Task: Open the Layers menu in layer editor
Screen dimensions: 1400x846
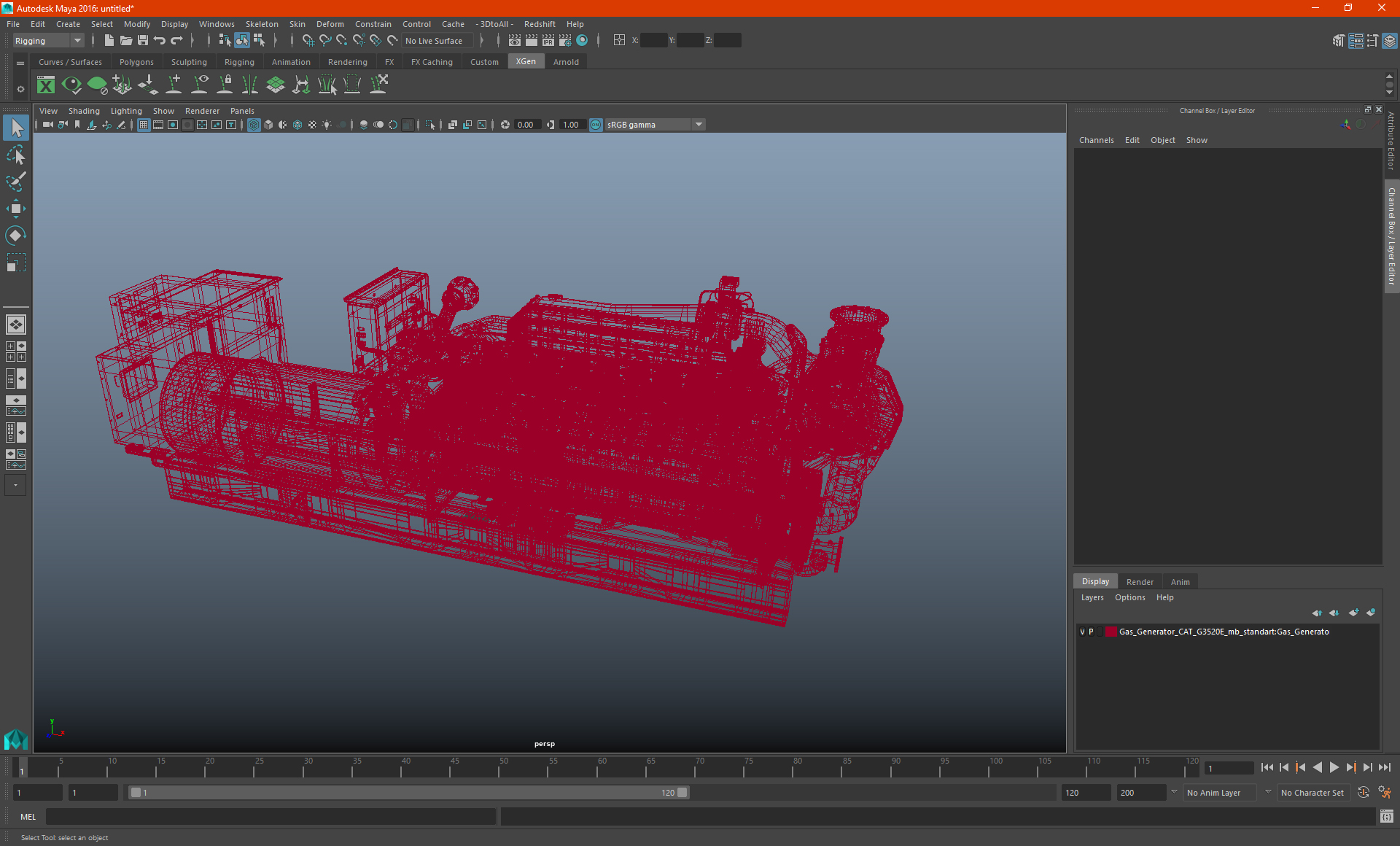Action: (1092, 597)
